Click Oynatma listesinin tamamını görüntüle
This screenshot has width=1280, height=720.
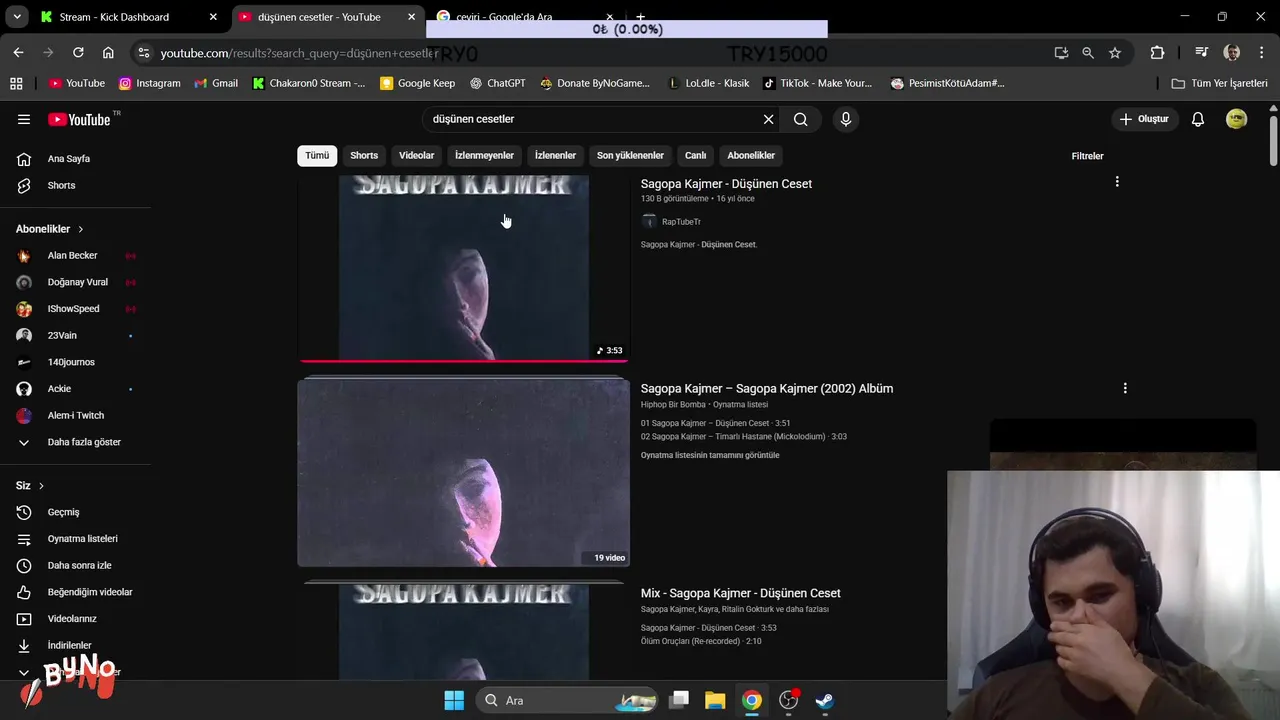pos(710,455)
